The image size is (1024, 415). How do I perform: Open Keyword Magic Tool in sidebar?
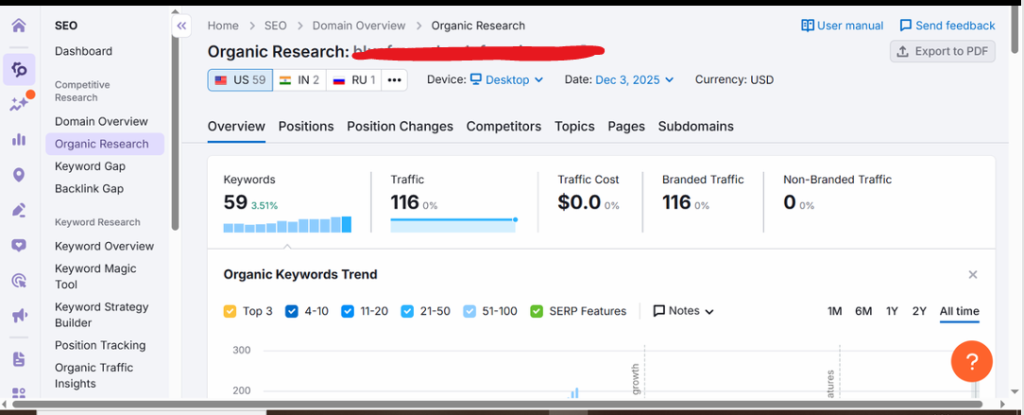click(x=95, y=276)
